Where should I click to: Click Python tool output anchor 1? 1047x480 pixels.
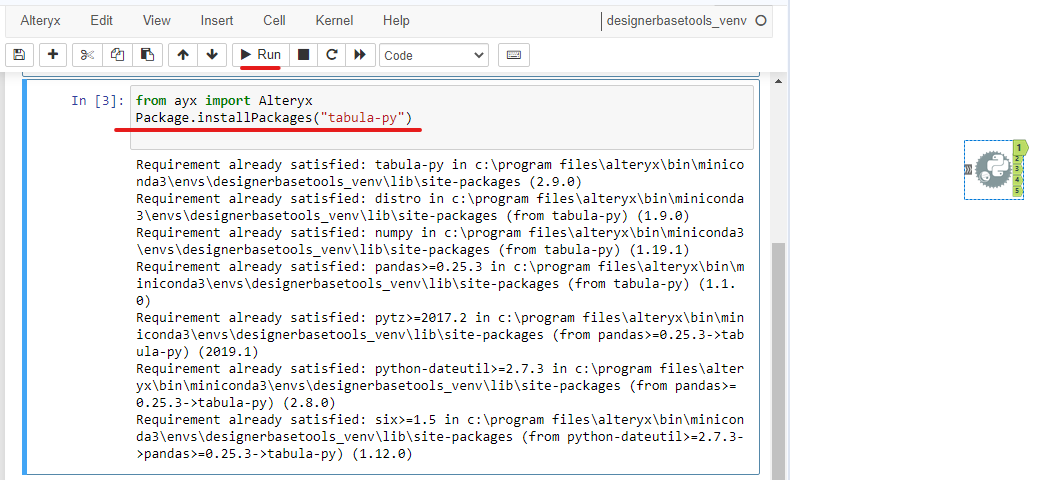pyautogui.click(x=1020, y=148)
